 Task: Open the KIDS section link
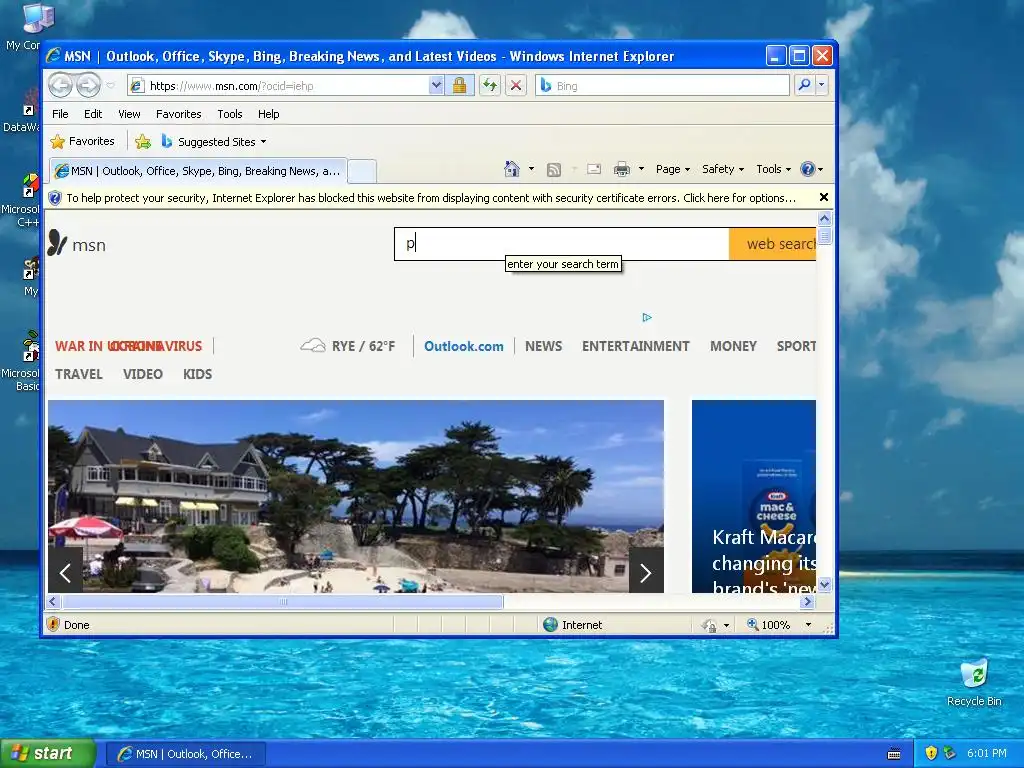click(x=197, y=374)
